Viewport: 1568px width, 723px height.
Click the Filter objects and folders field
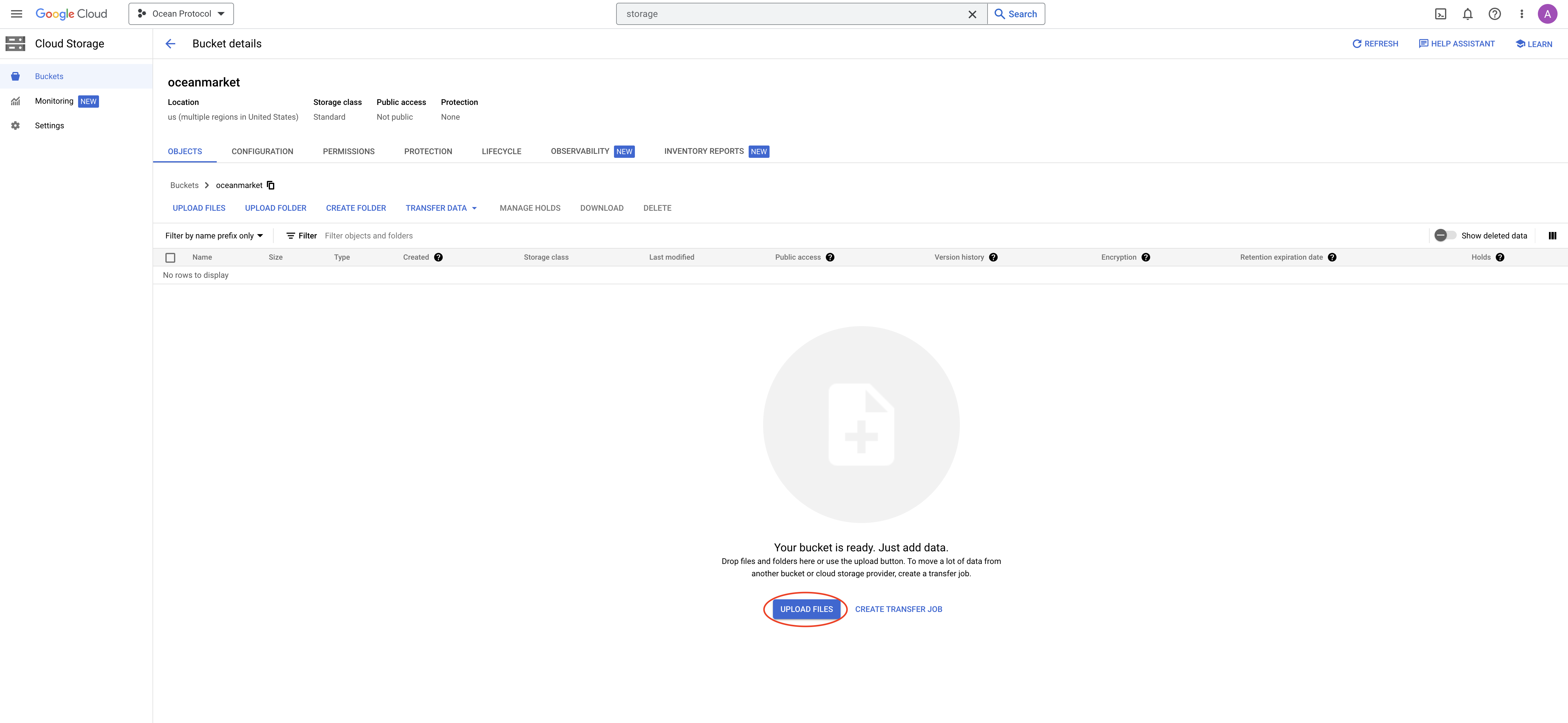369,236
